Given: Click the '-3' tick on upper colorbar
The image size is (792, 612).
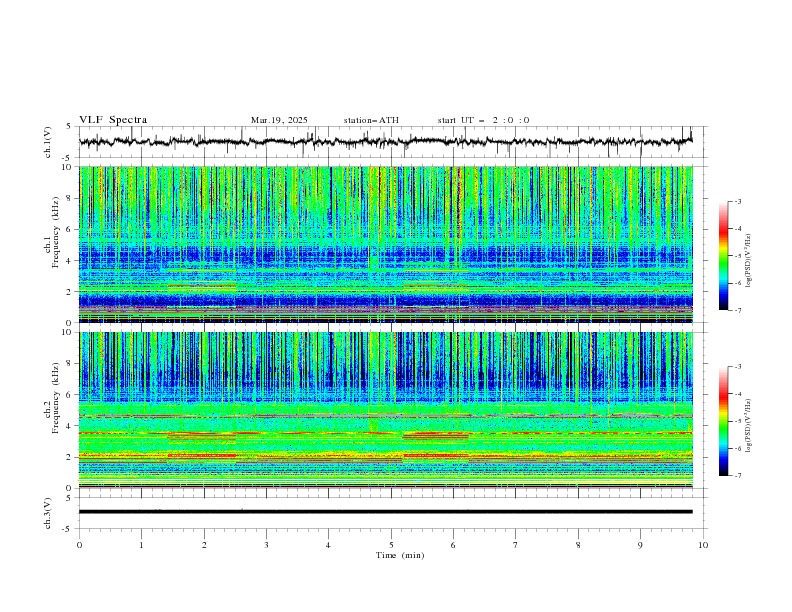Looking at the screenshot, I should [x=738, y=201].
